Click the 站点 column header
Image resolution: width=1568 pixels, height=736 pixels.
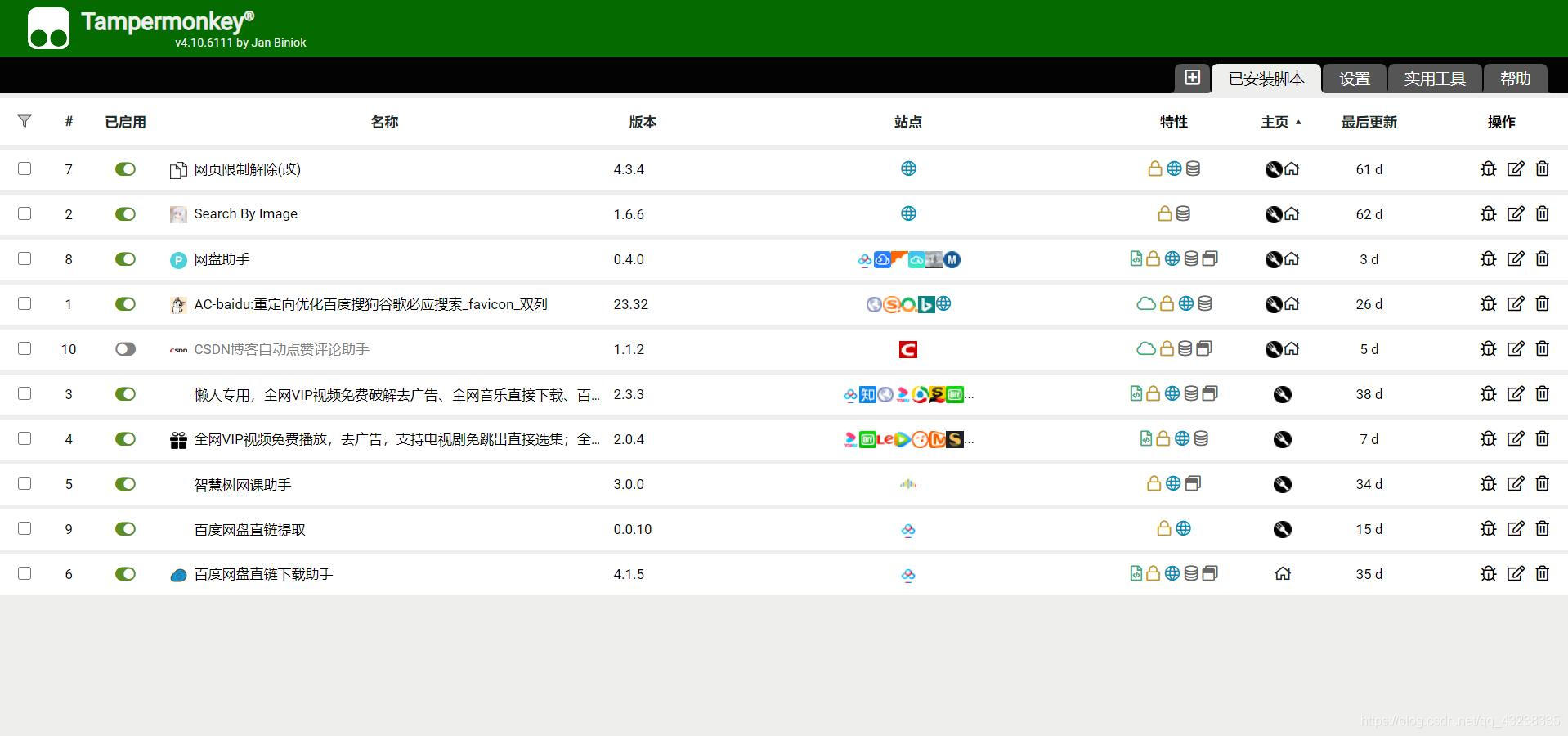[x=907, y=122]
